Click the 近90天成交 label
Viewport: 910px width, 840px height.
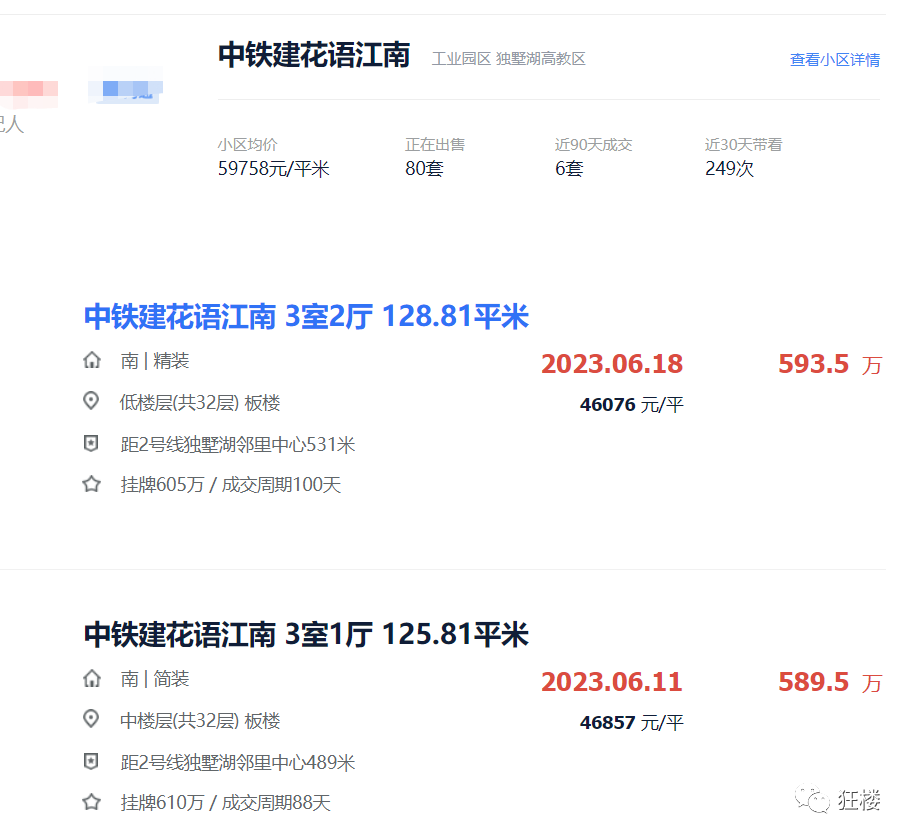pyautogui.click(x=593, y=145)
